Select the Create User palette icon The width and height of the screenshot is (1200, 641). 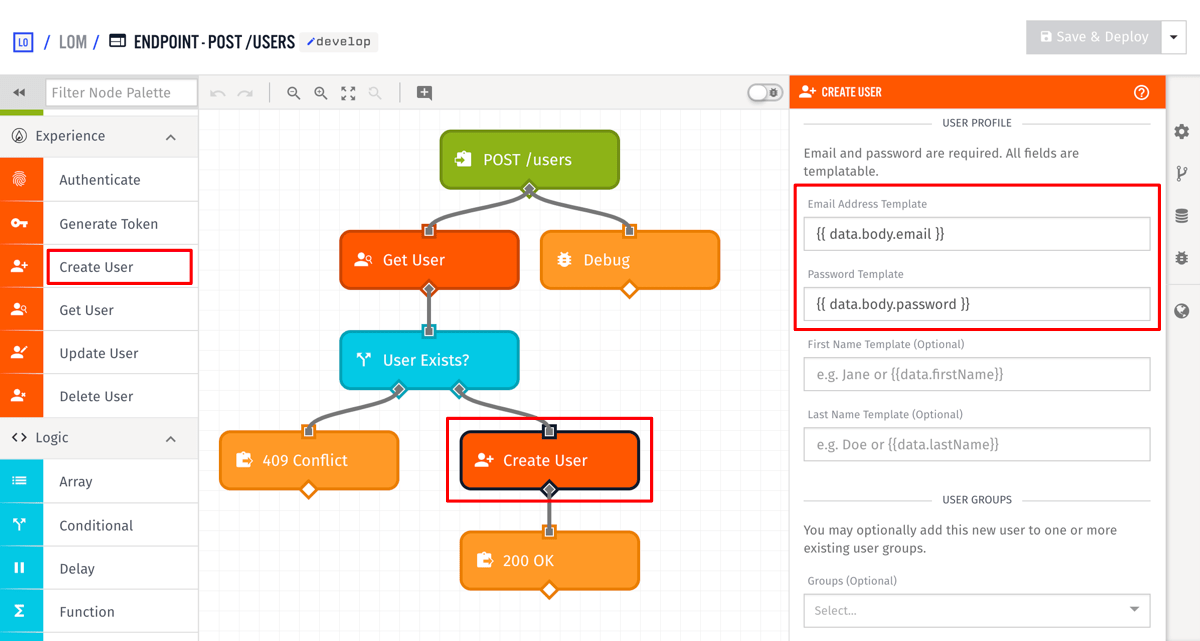coord(20,267)
